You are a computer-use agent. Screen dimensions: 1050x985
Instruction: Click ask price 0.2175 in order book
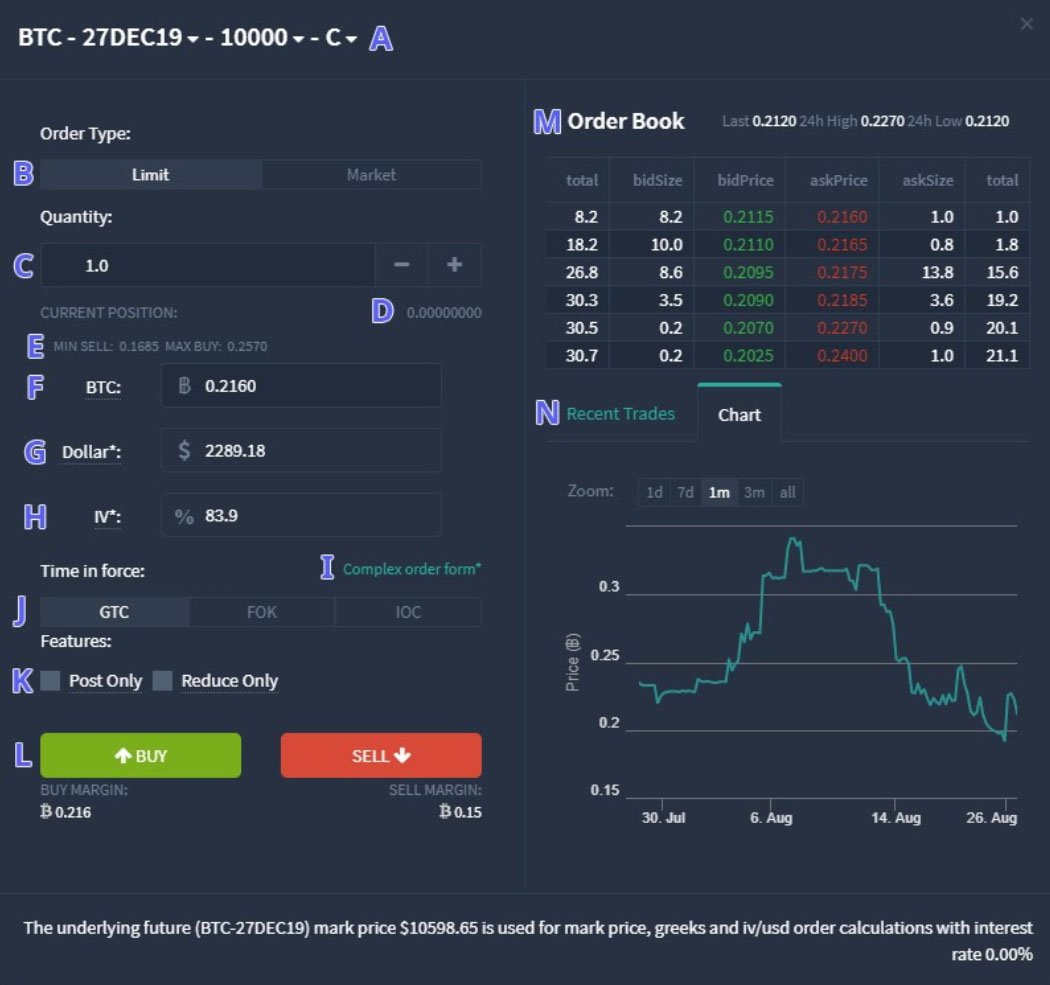pyautogui.click(x=842, y=273)
